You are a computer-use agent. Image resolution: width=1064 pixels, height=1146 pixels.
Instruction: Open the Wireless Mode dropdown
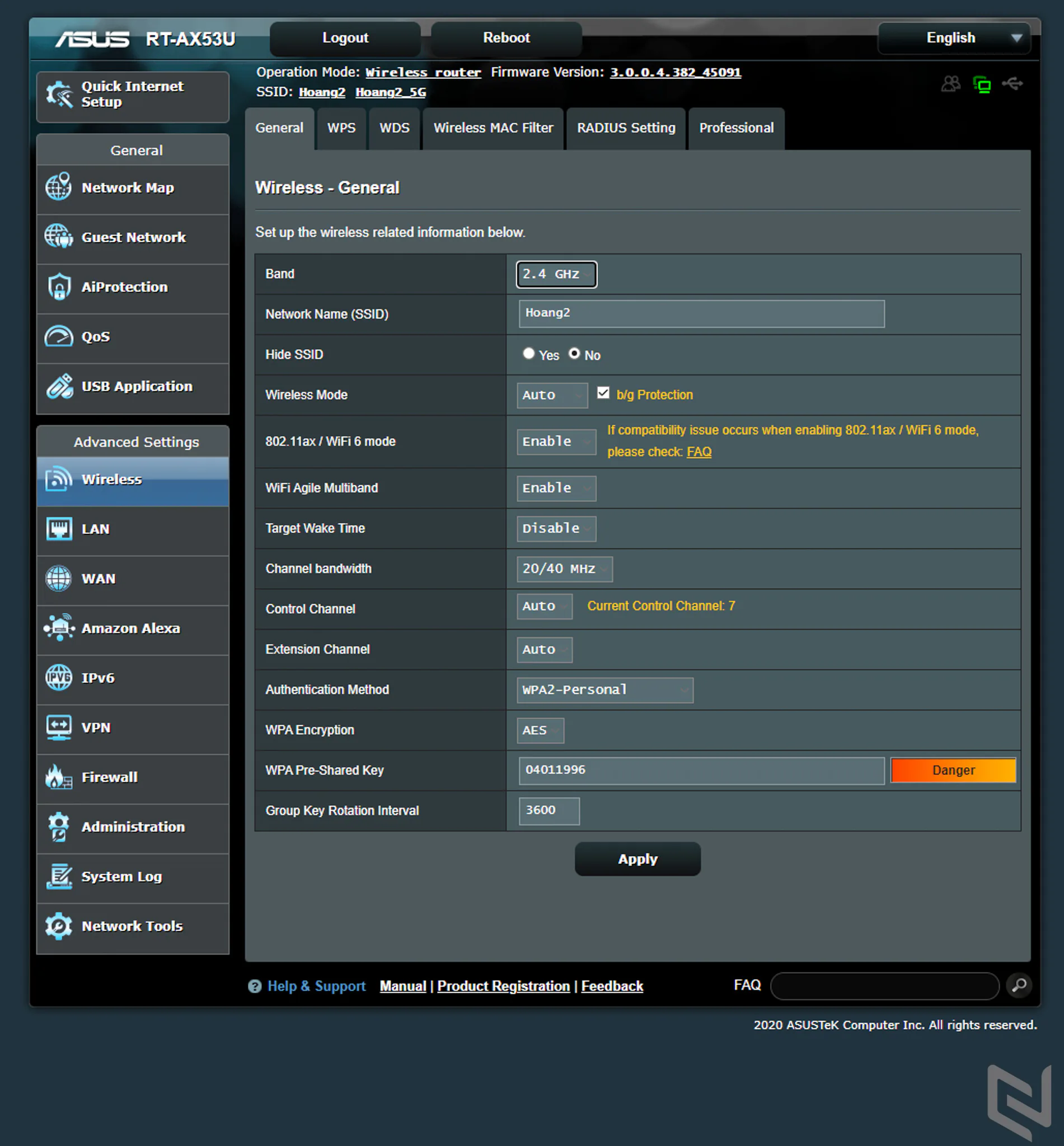552,396
